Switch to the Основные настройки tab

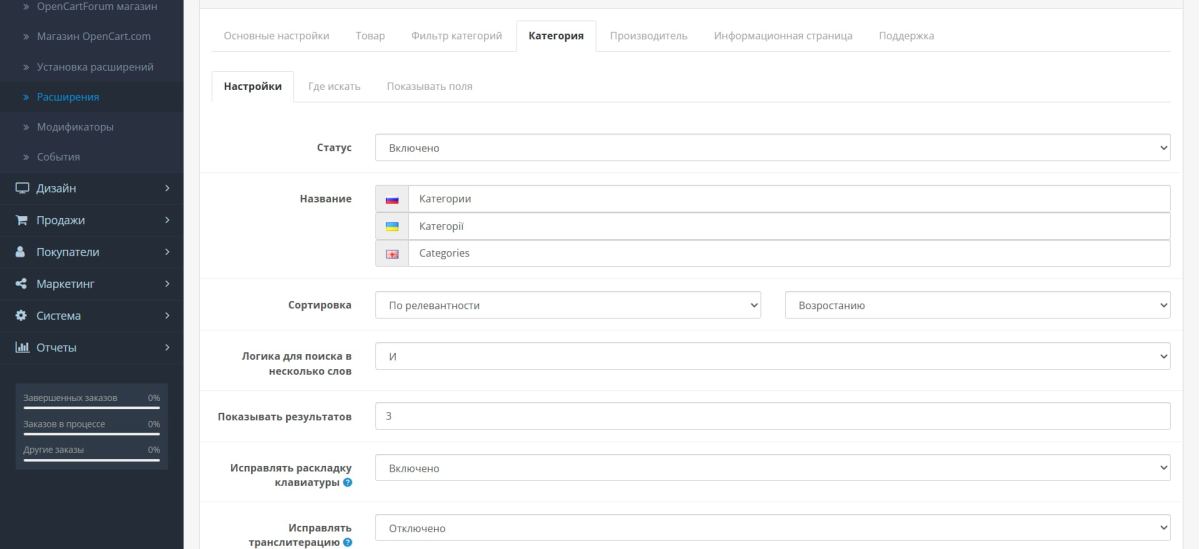click(276, 36)
